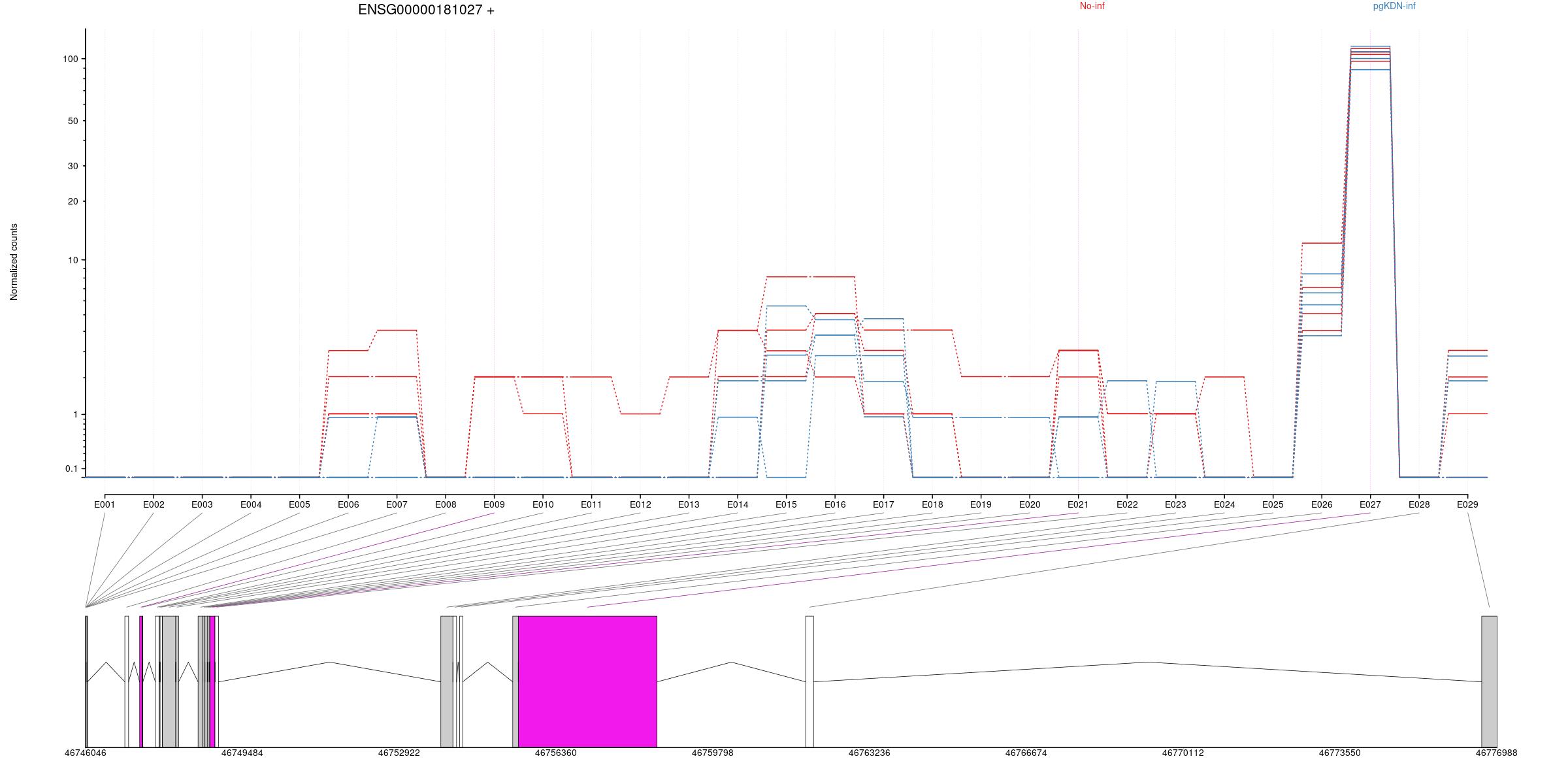
Task: Click genomic coordinate 46759798
Action: [x=713, y=753]
